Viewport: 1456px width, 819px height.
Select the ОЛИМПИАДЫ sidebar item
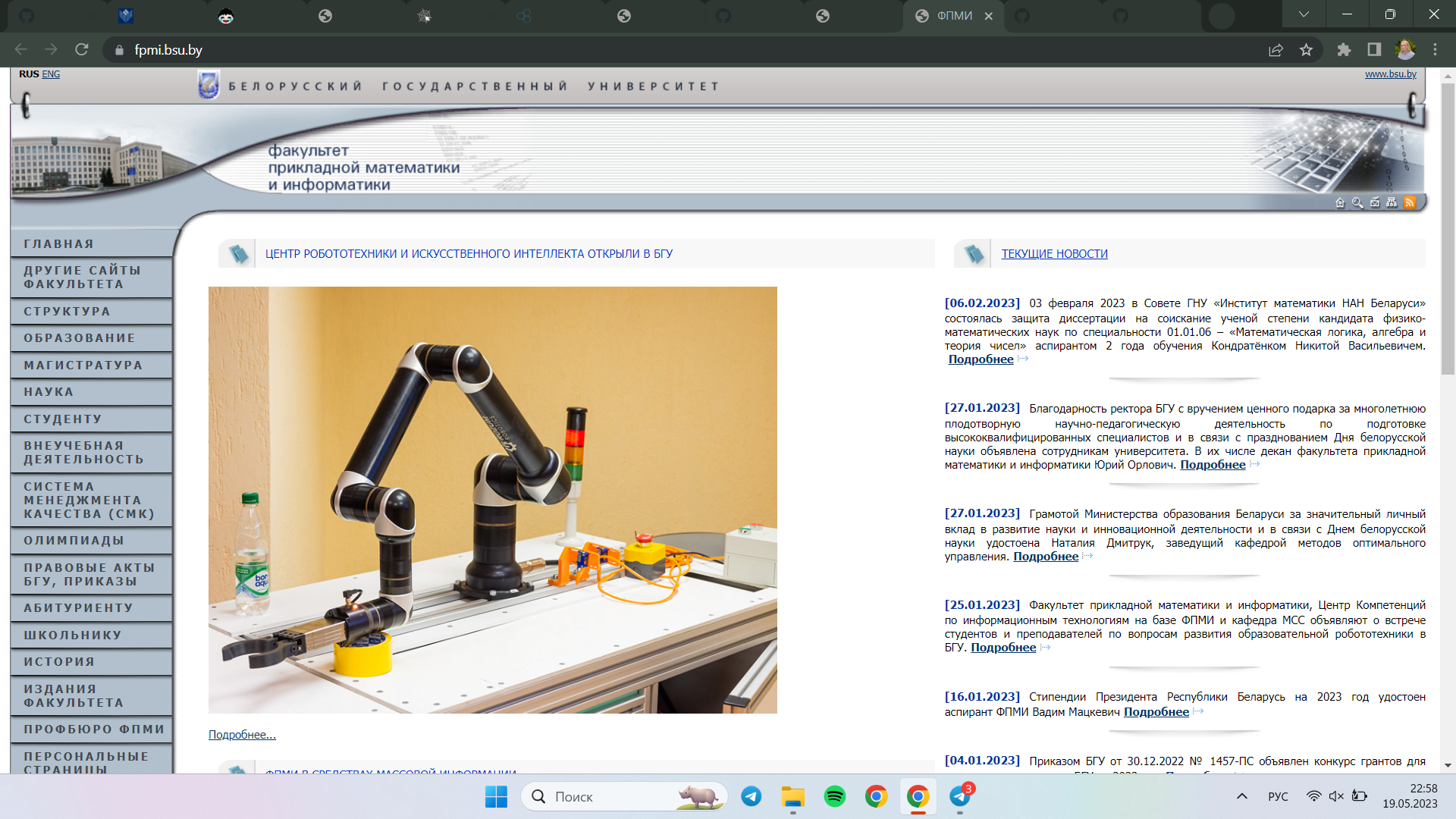(x=74, y=541)
